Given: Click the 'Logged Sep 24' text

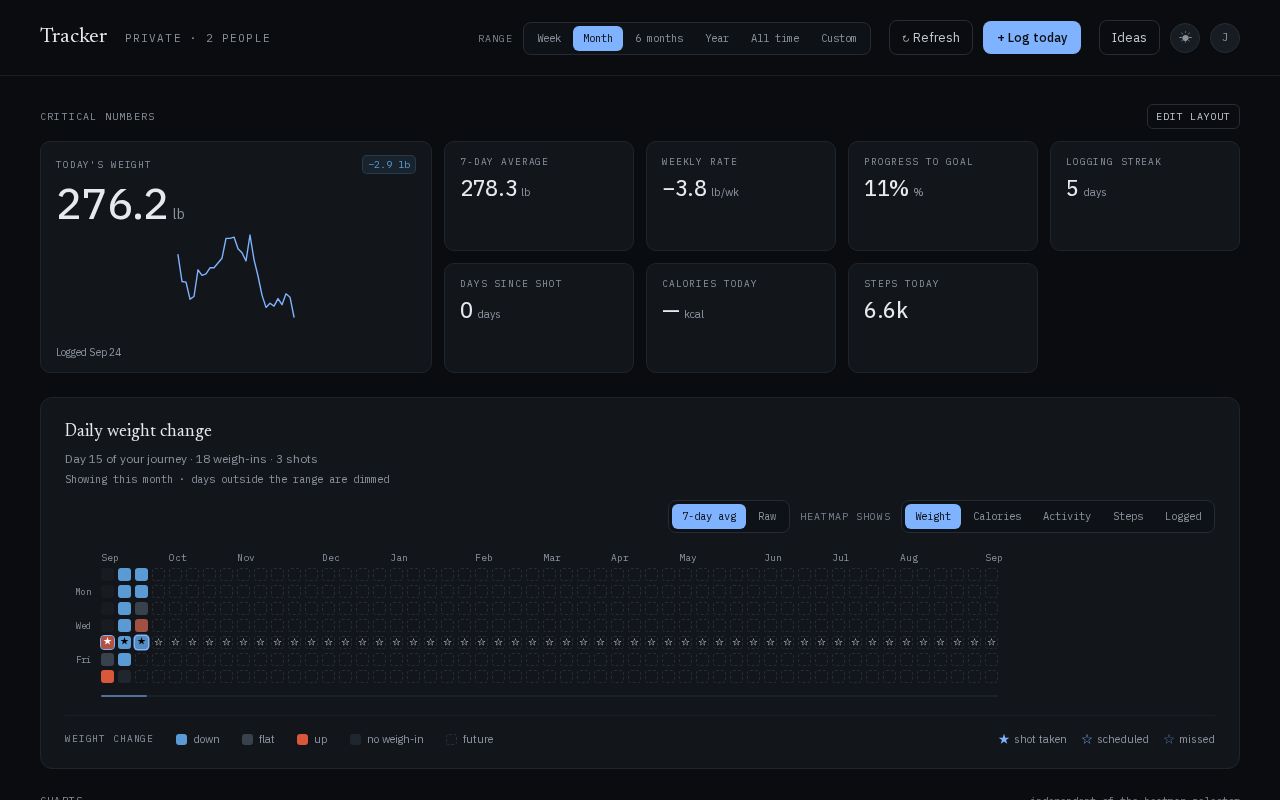Looking at the screenshot, I should [89, 352].
